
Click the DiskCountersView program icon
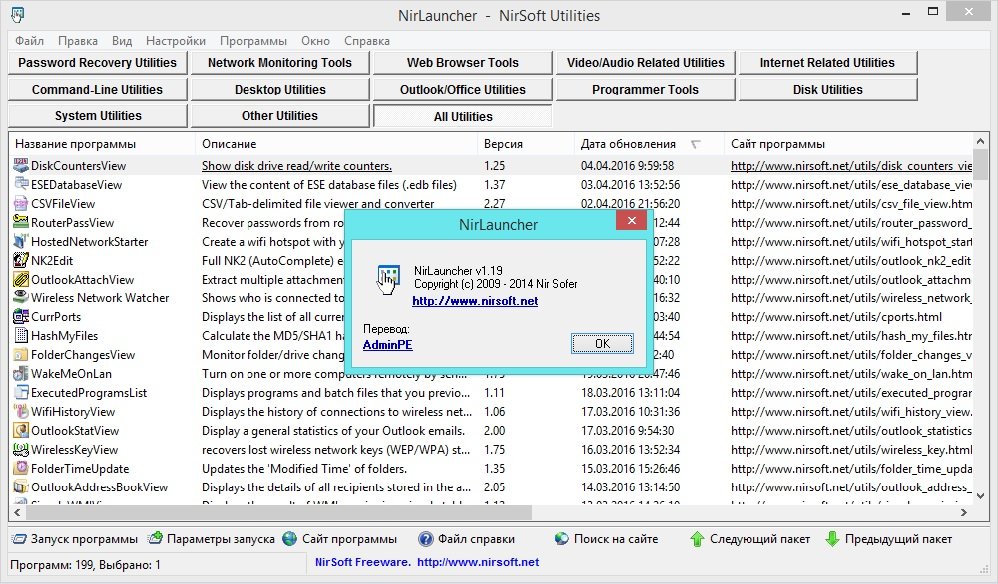(x=20, y=166)
